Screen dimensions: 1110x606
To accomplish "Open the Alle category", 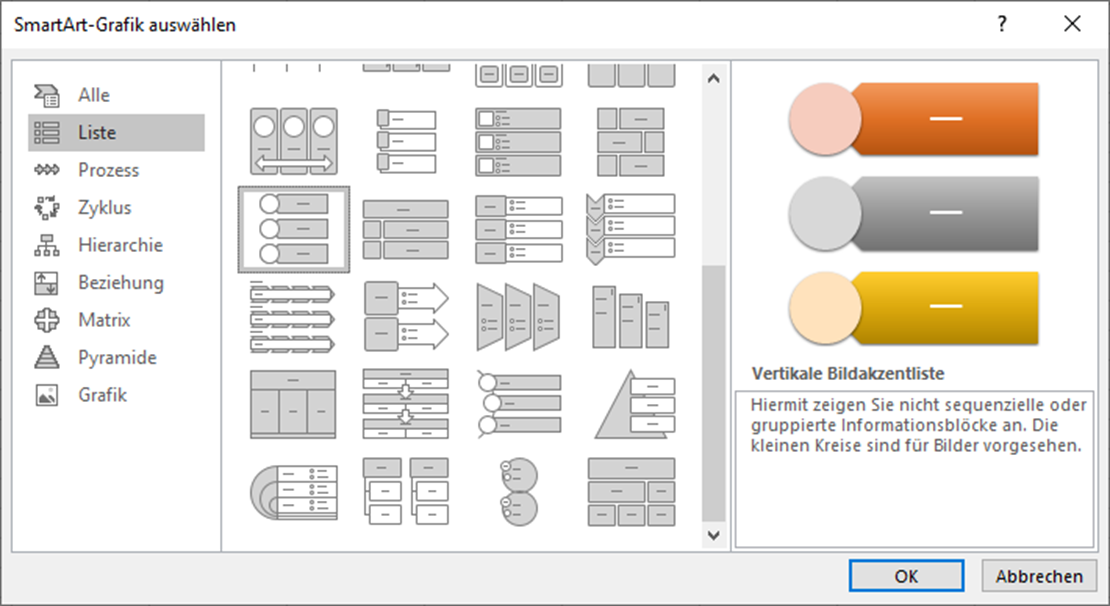I will (94, 95).
